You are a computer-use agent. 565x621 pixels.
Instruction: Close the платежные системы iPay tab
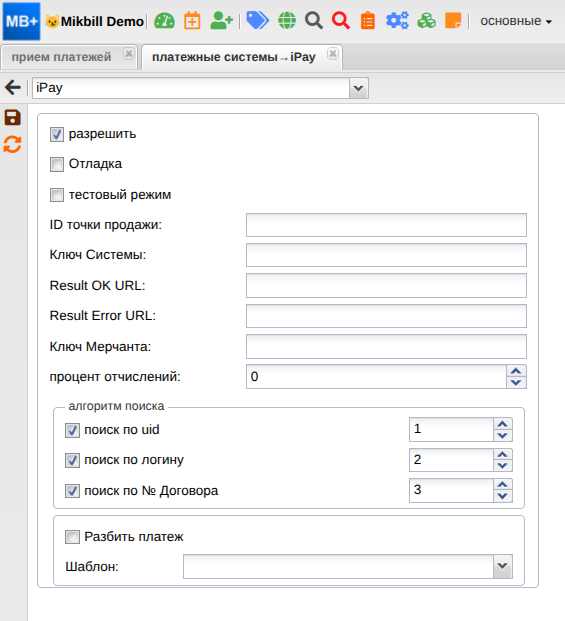pos(333,53)
